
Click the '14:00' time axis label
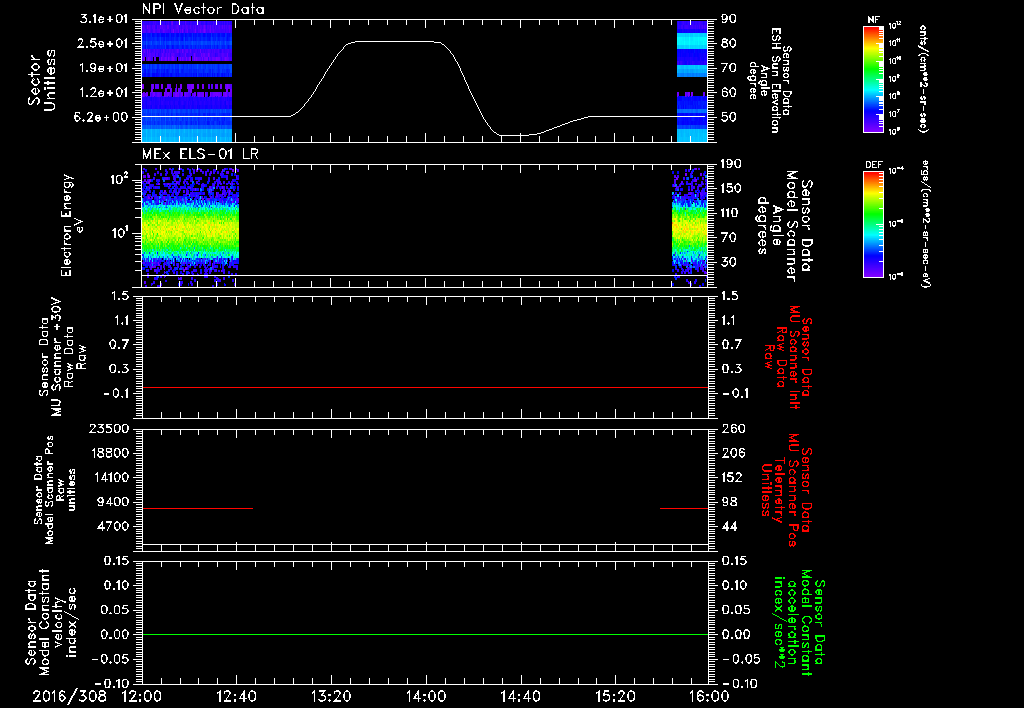click(426, 696)
